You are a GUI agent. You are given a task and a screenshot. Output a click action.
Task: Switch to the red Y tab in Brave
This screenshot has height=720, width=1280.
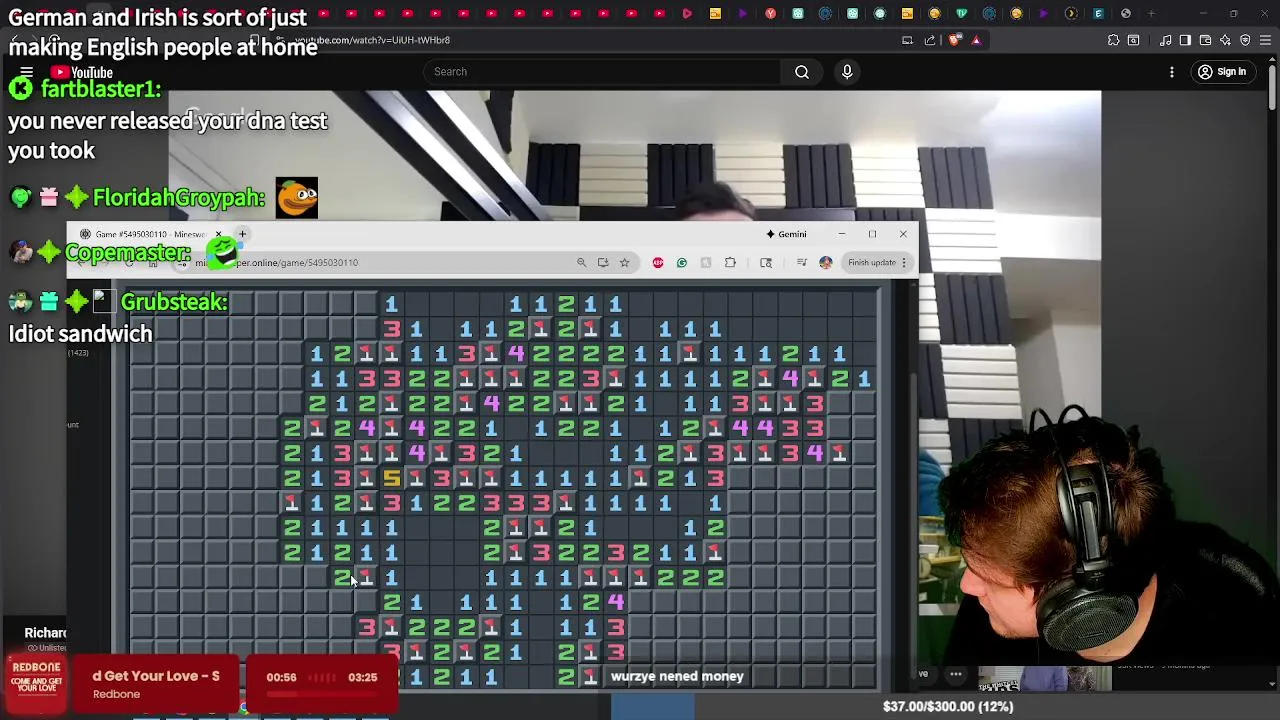pyautogui.click(x=770, y=14)
